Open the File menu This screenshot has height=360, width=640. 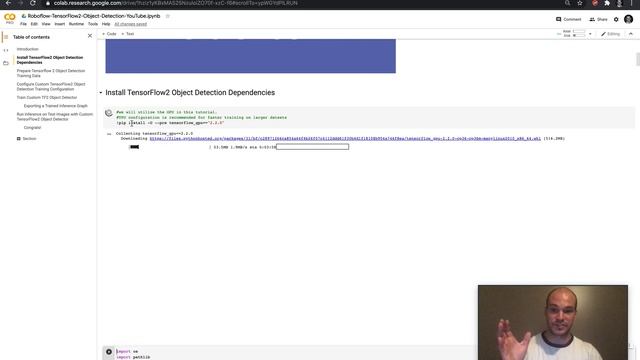(23, 24)
